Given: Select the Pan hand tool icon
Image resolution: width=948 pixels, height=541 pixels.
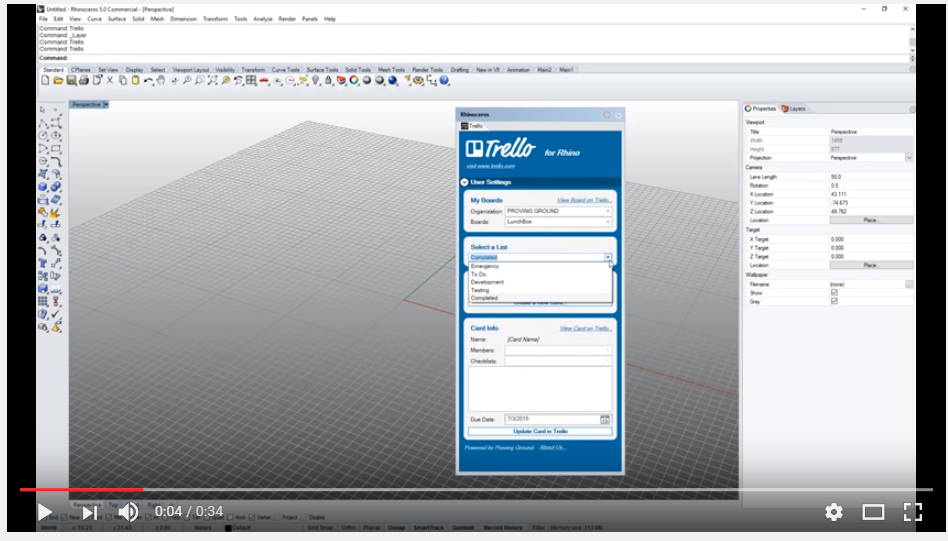Looking at the screenshot, I should pyautogui.click(x=161, y=80).
